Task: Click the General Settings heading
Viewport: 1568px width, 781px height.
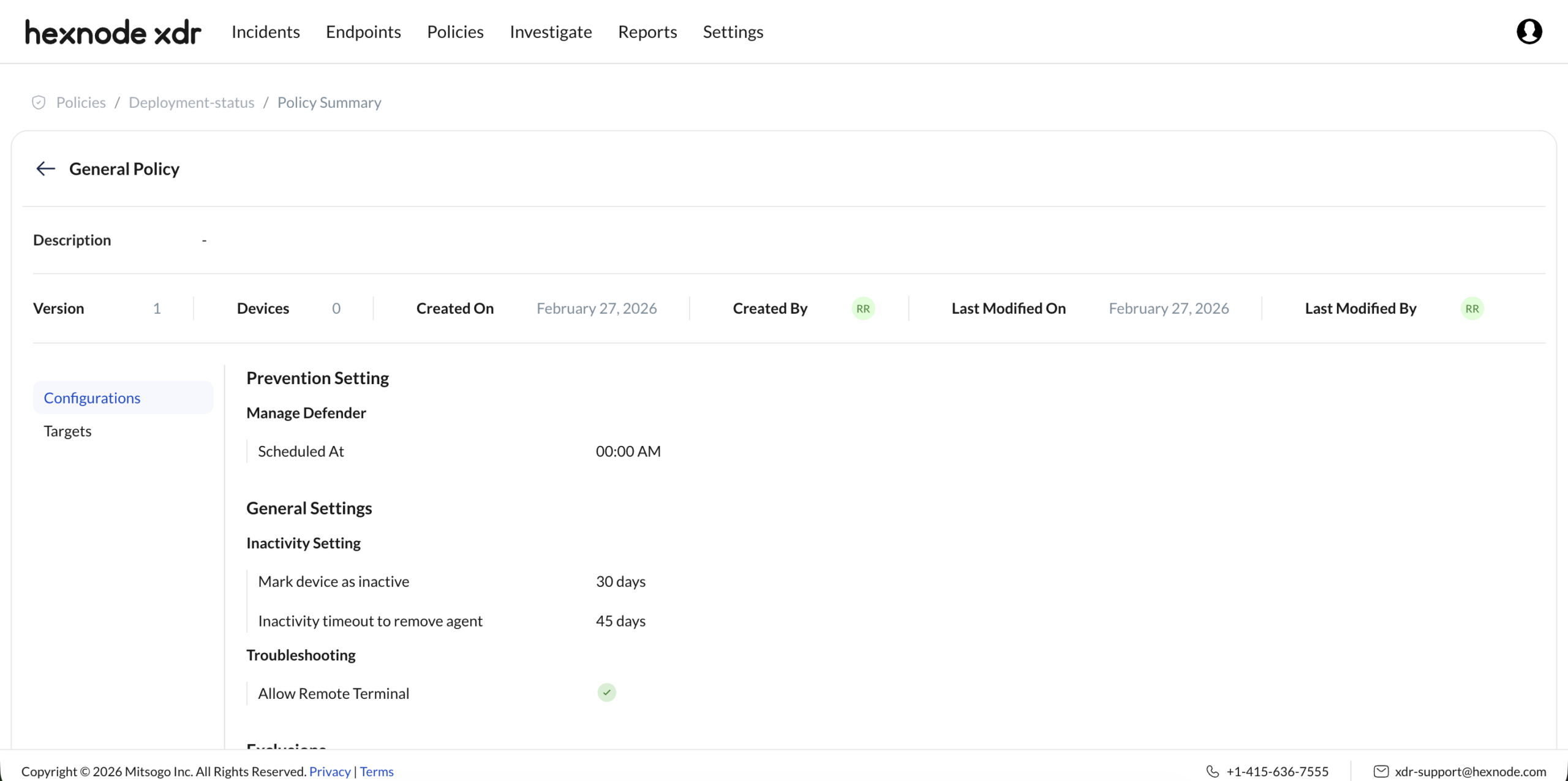Action: 309,508
